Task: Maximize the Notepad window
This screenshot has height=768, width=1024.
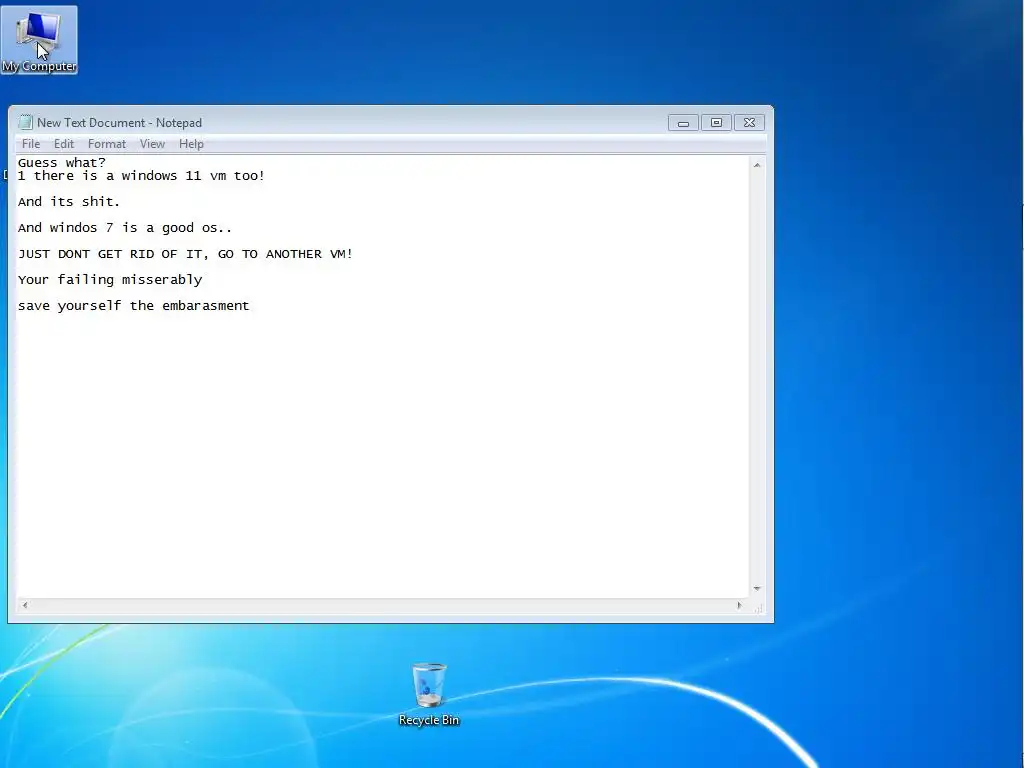Action: (716, 123)
